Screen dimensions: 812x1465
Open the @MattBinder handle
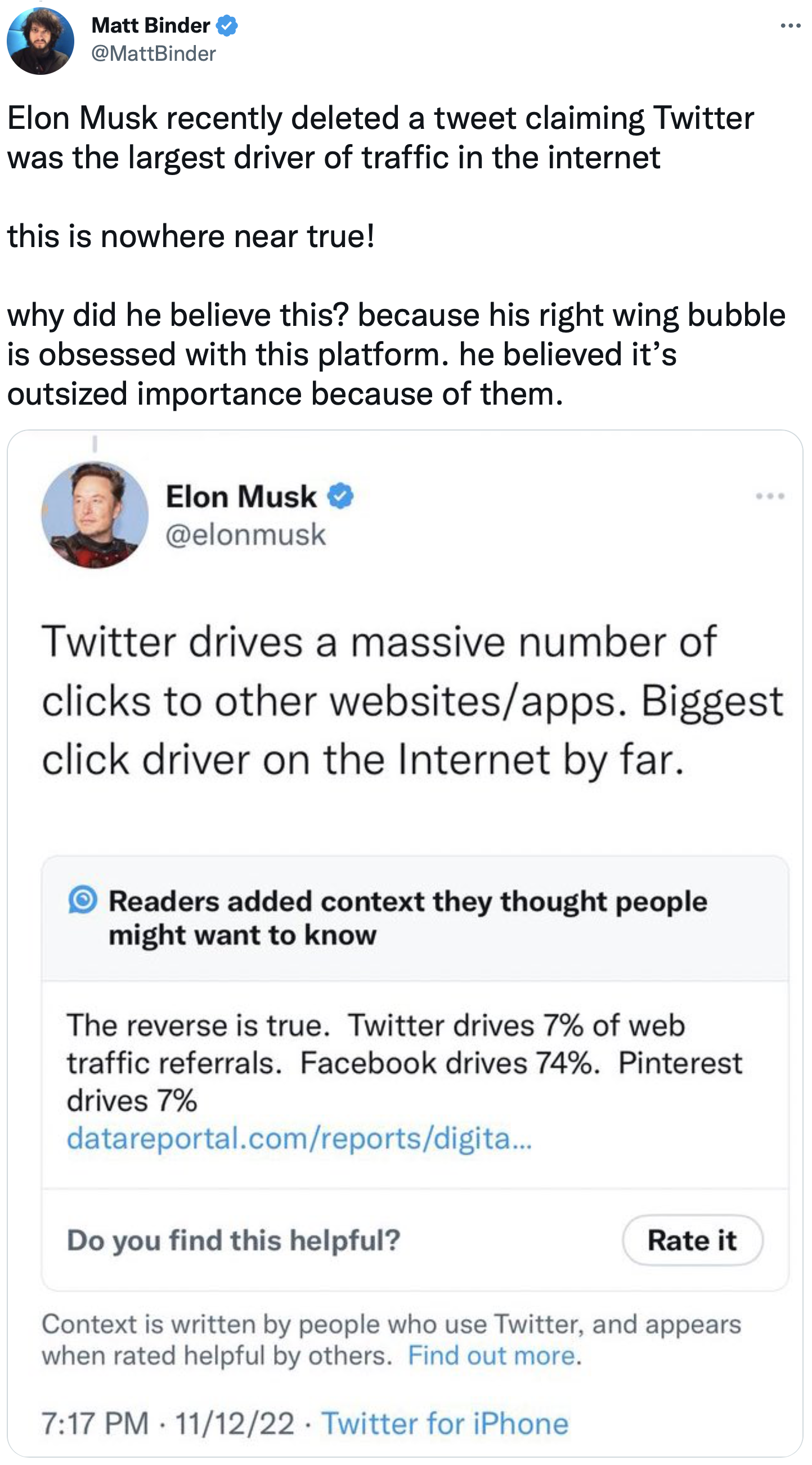pyautogui.click(x=154, y=53)
